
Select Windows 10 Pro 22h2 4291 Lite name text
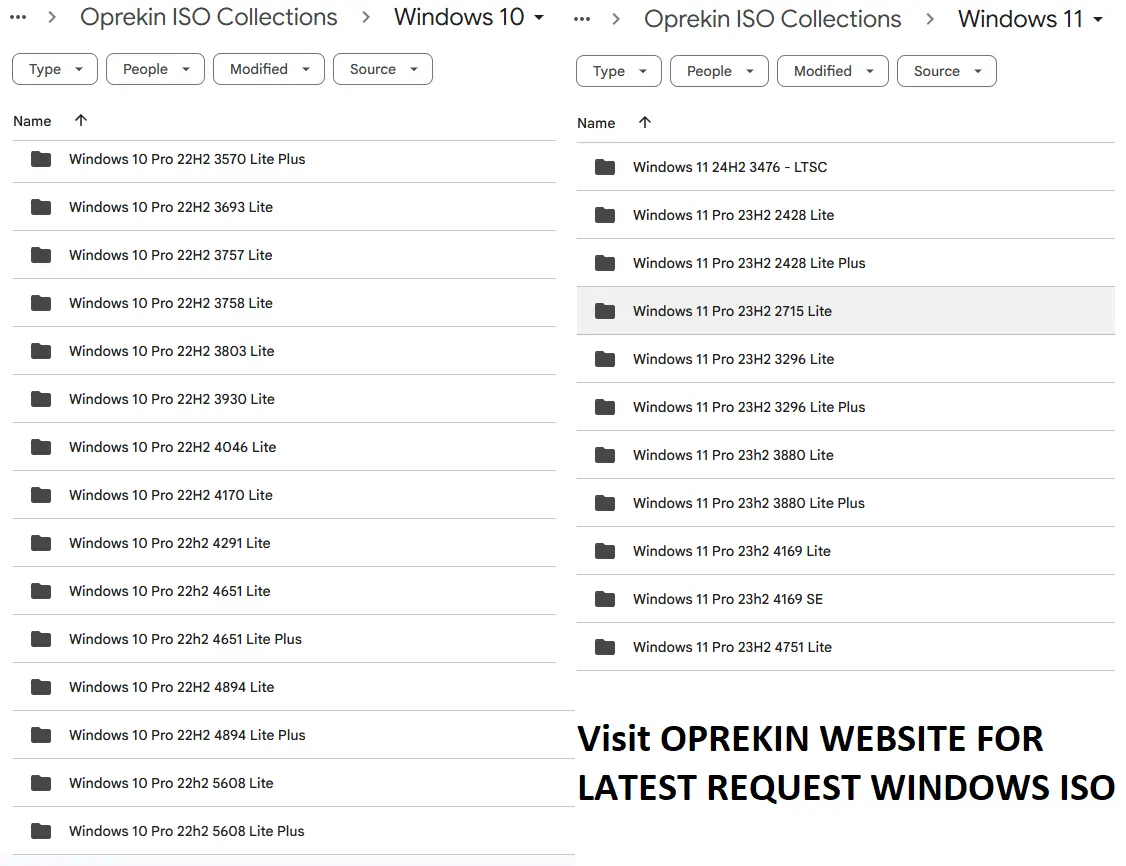click(169, 543)
